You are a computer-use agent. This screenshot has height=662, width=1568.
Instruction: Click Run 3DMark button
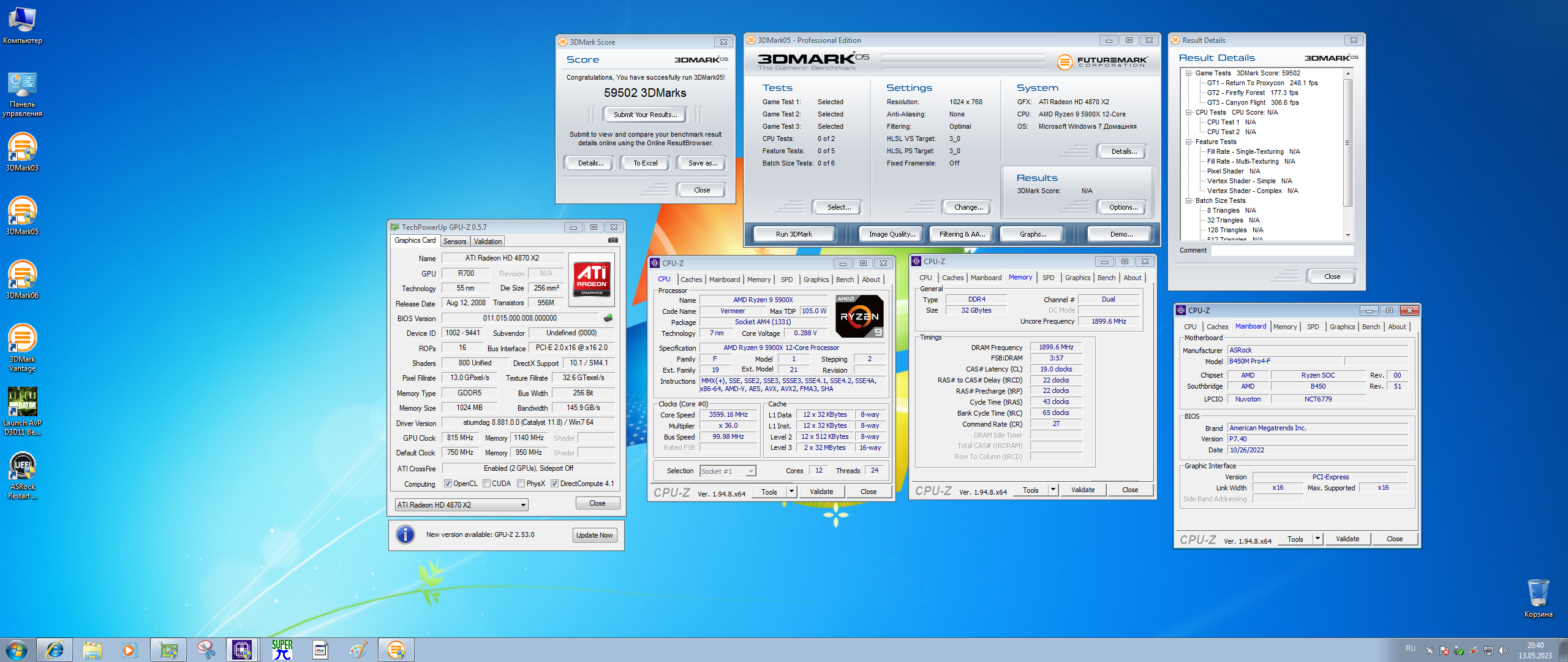[x=794, y=234]
